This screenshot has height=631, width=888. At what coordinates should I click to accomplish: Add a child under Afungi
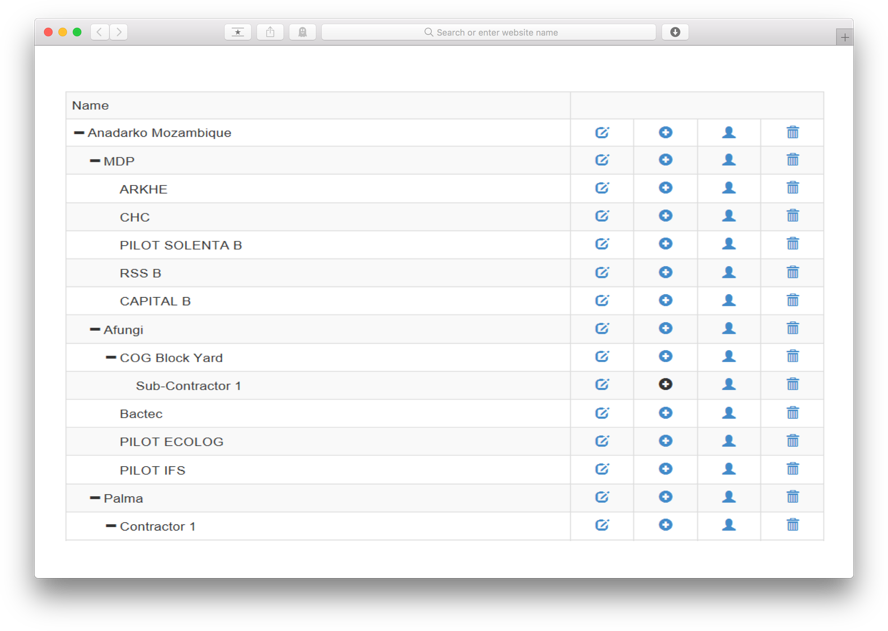665,329
